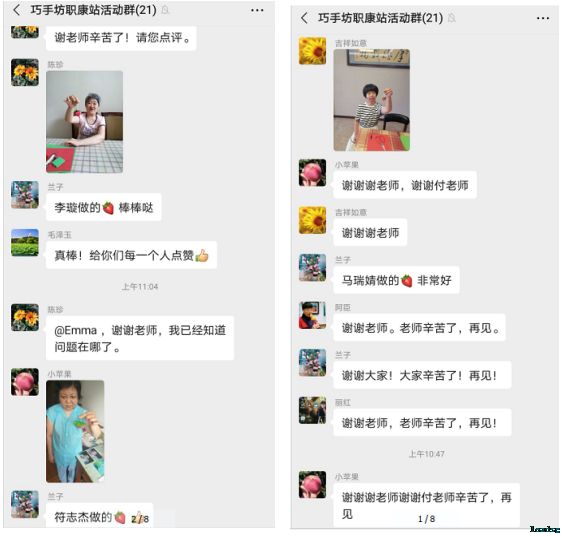Tap the back arrow in right chat header
Screen dimensions: 561x534
click(304, 18)
